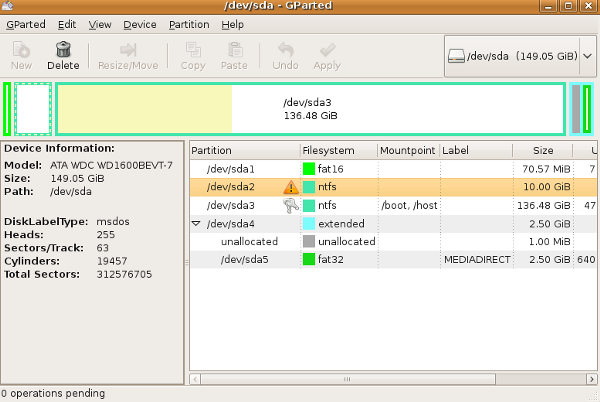Minimize the GParted window
This screenshot has height=402, width=600.
coord(548,6)
